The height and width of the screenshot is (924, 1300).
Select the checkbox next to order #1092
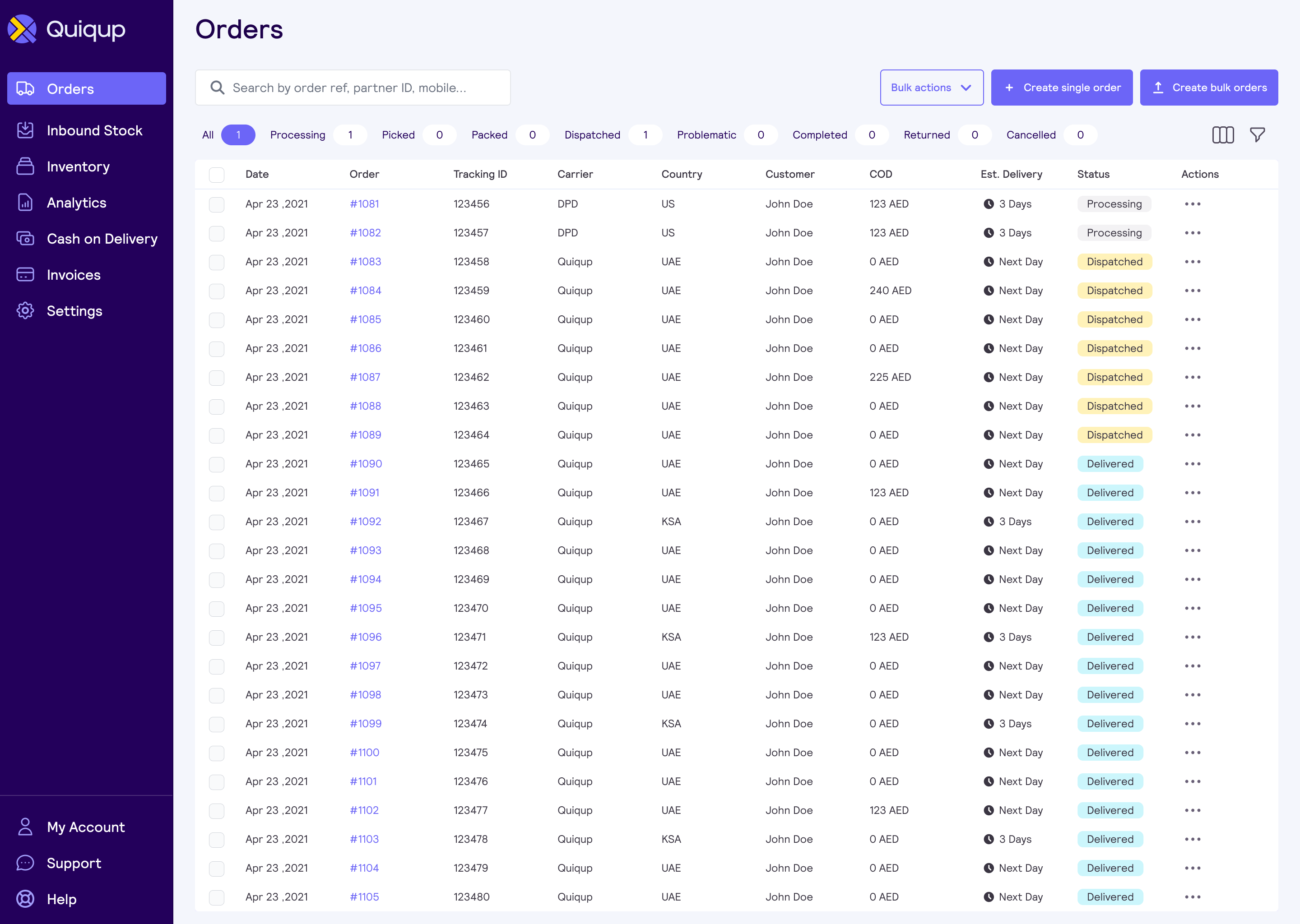coord(217,522)
